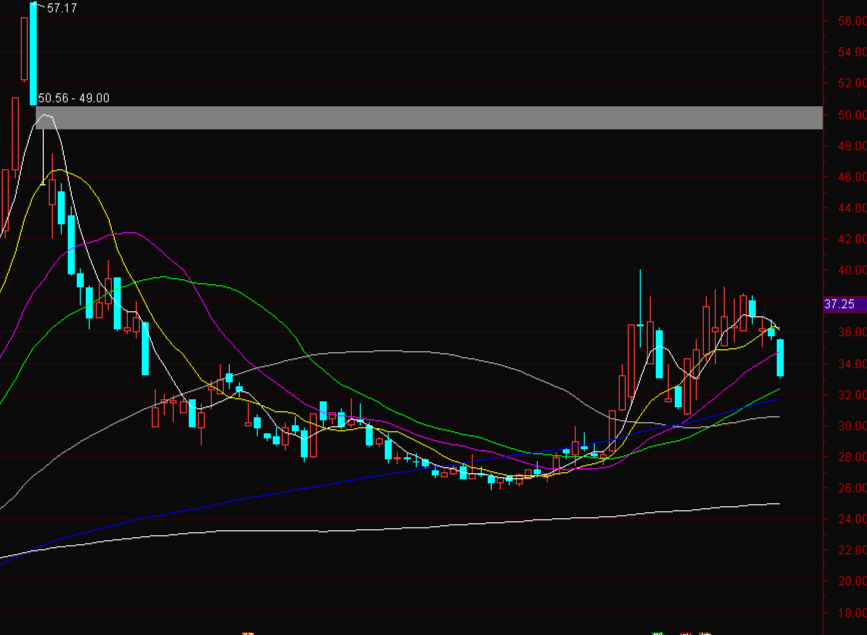Click the 32.00 price axis label
867x635 pixels.
(852, 395)
